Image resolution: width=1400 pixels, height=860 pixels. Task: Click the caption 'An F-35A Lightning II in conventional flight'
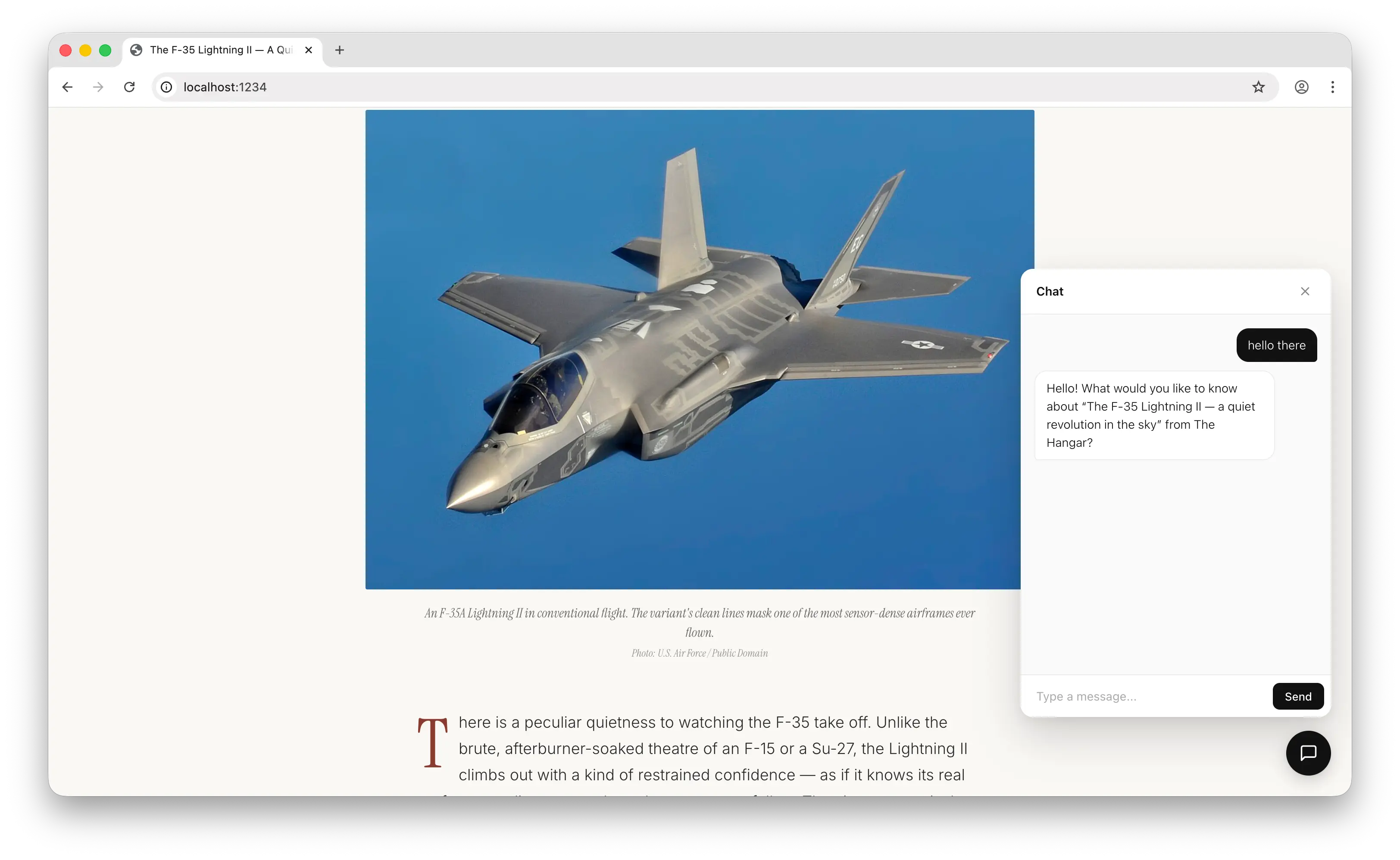click(x=700, y=622)
